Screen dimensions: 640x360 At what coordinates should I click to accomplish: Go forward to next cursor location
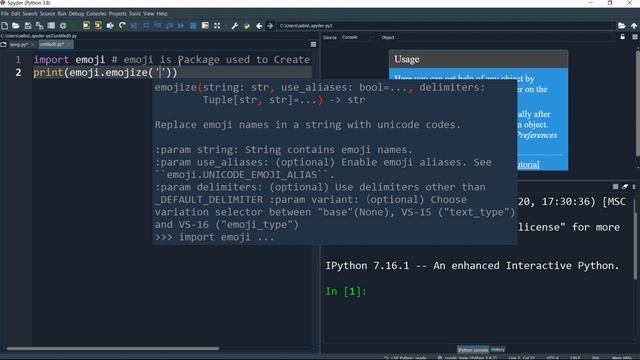pyautogui.click(x=270, y=26)
